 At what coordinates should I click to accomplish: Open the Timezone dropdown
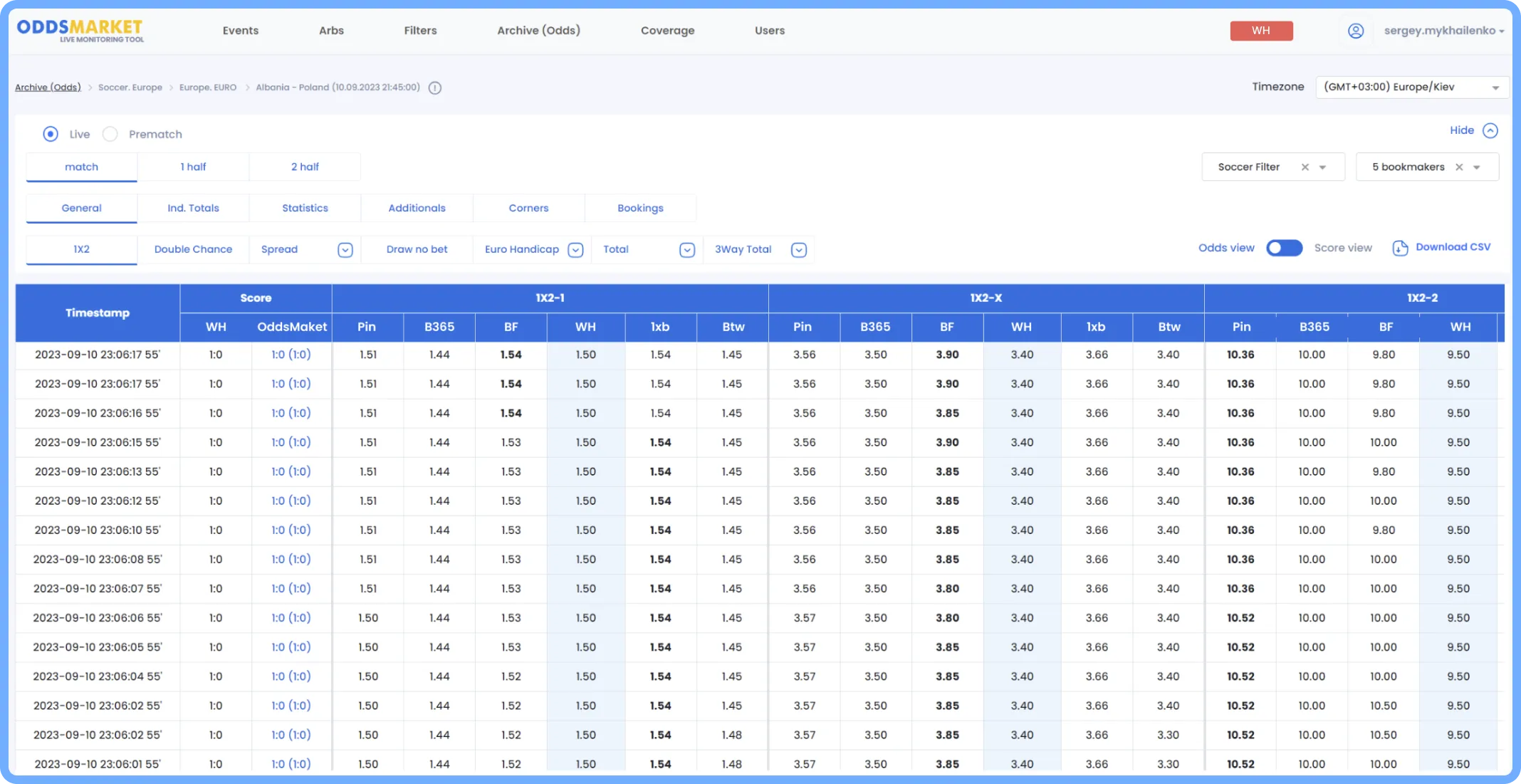(1412, 87)
